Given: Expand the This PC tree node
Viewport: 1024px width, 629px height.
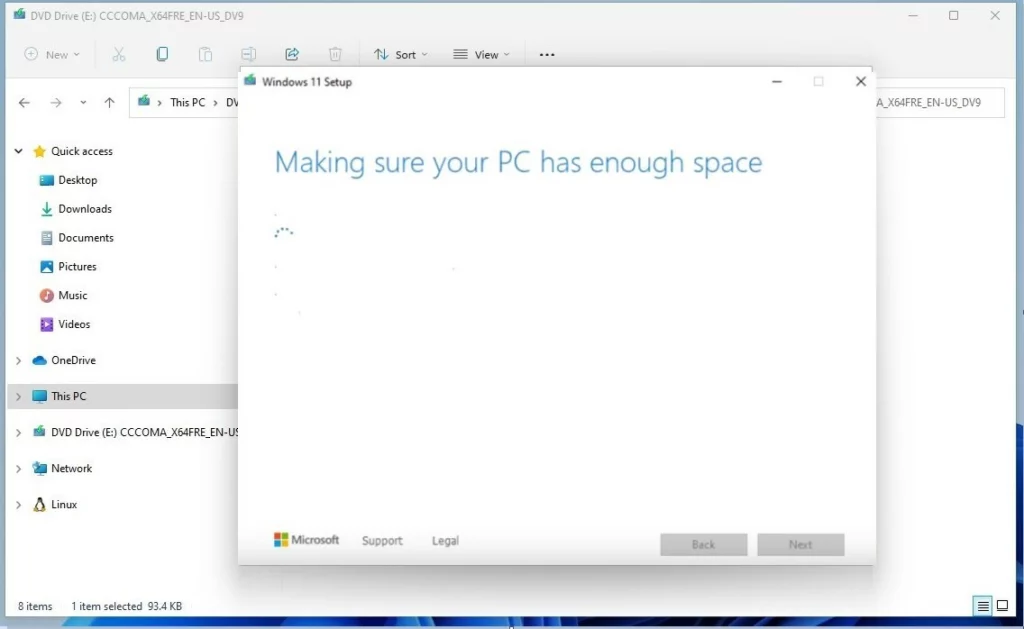Looking at the screenshot, I should click(18, 396).
